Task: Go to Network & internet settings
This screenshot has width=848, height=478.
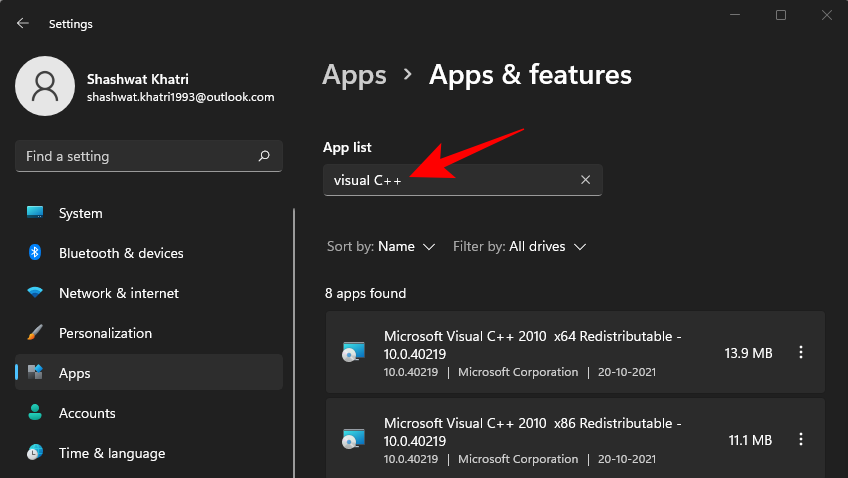Action: 118,293
